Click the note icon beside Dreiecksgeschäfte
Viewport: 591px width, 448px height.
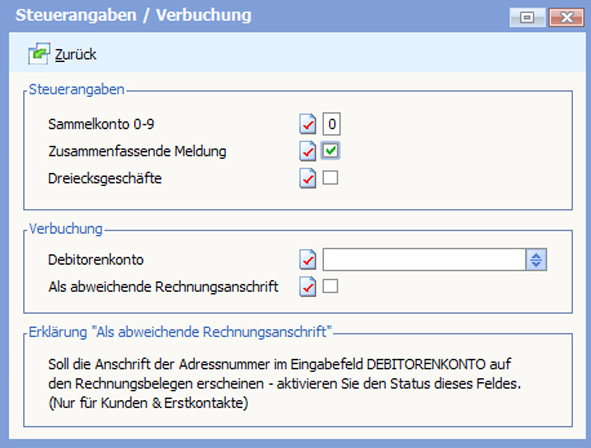pyautogui.click(x=308, y=178)
